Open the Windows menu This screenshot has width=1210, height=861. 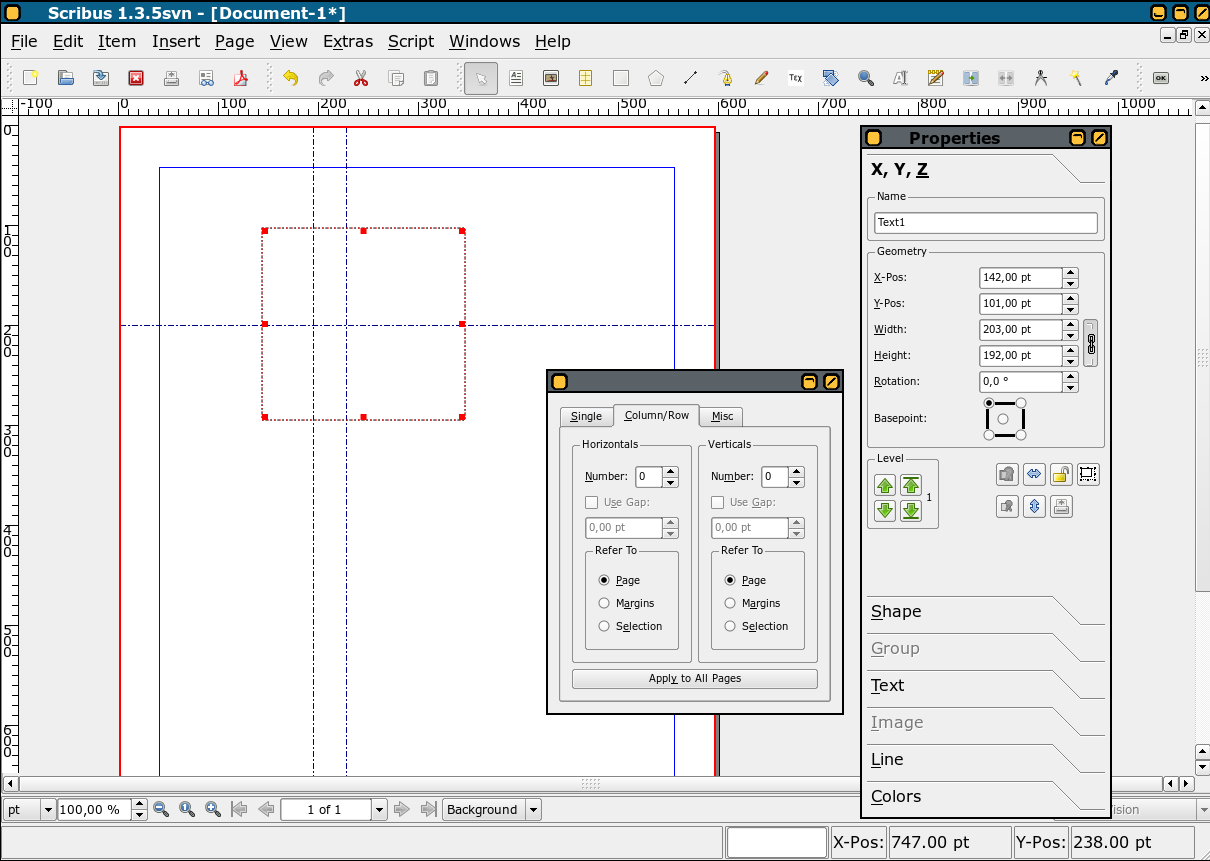(484, 41)
